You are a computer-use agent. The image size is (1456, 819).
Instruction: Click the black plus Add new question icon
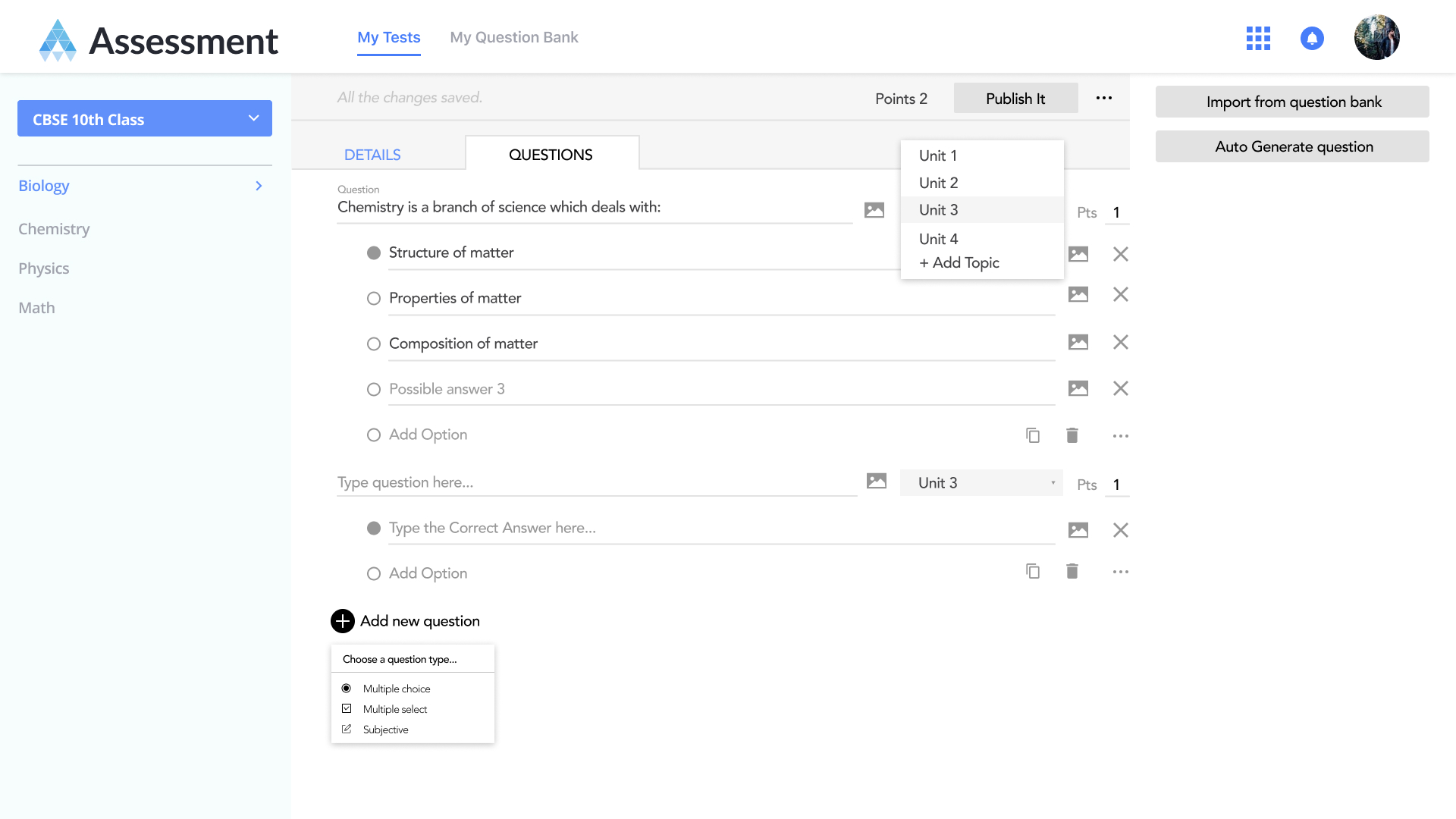click(343, 621)
